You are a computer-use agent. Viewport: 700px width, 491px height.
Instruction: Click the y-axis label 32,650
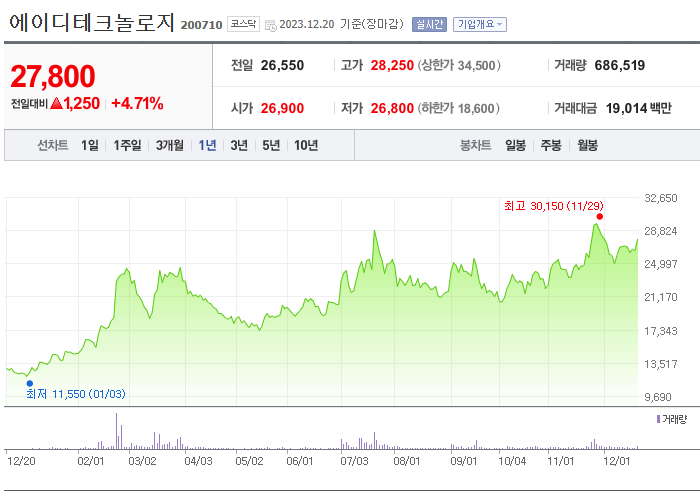(661, 198)
